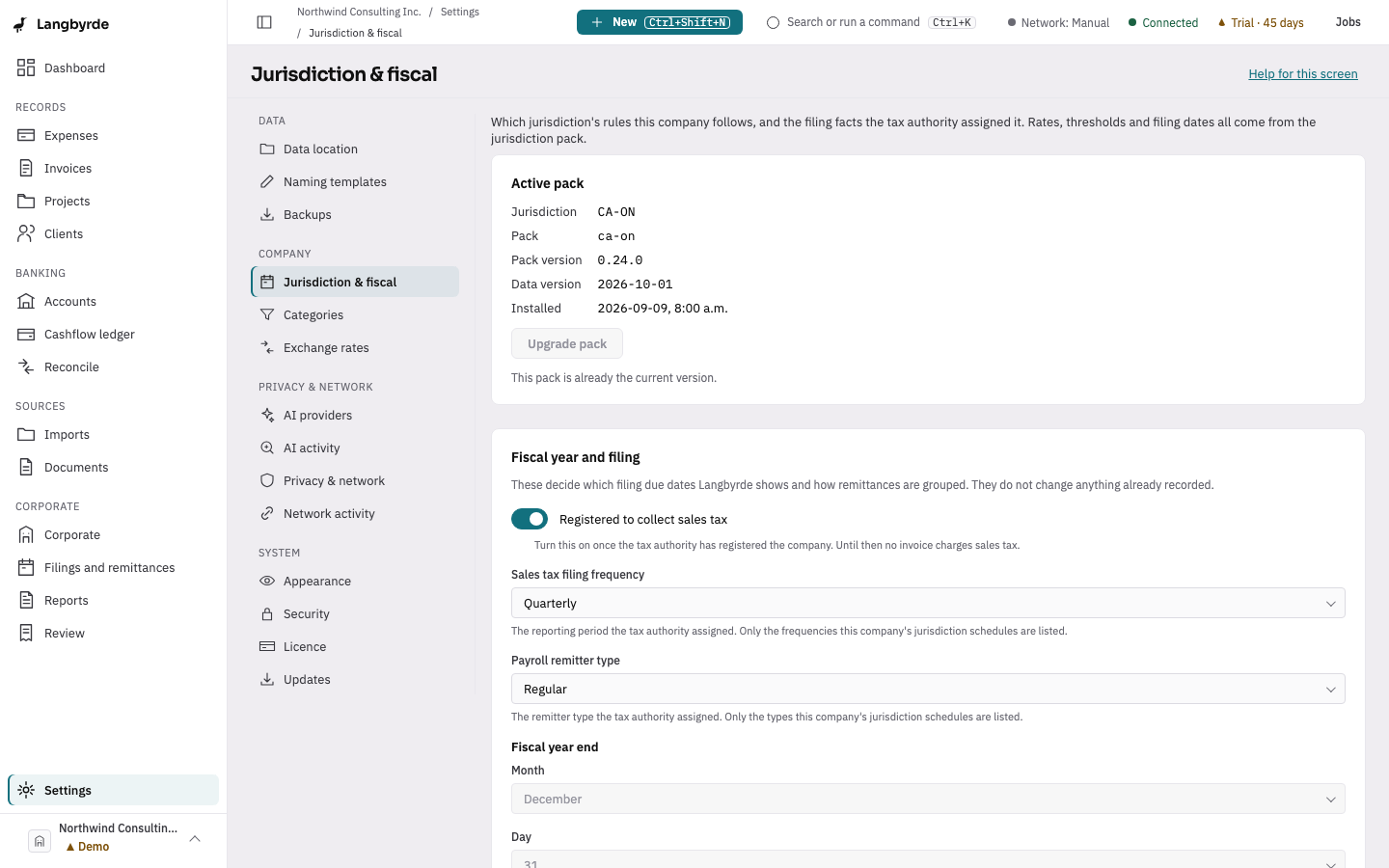Open Dashboard via its grid icon
The image size is (1389, 868).
[26, 68]
